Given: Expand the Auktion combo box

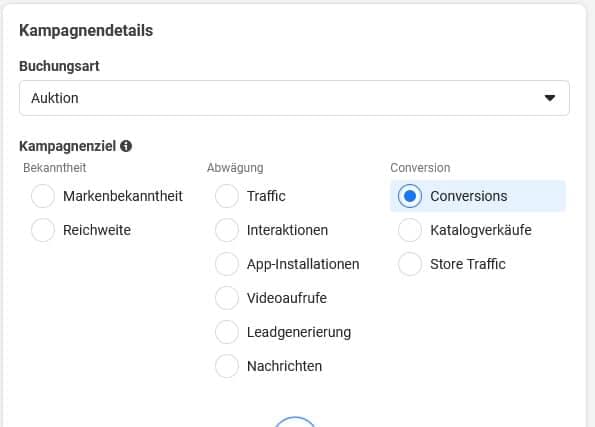Looking at the screenshot, I should 294,98.
